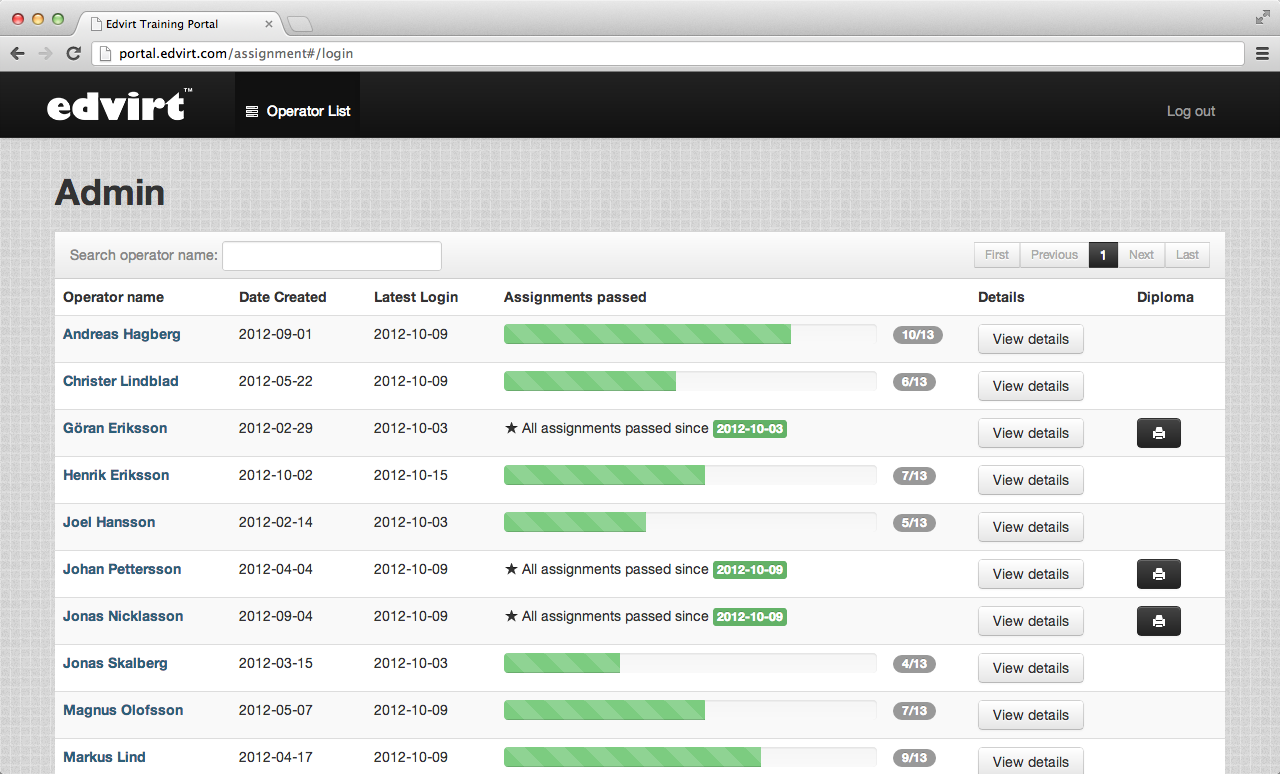Click the Log out link
Viewport: 1280px width, 774px height.
[x=1191, y=111]
